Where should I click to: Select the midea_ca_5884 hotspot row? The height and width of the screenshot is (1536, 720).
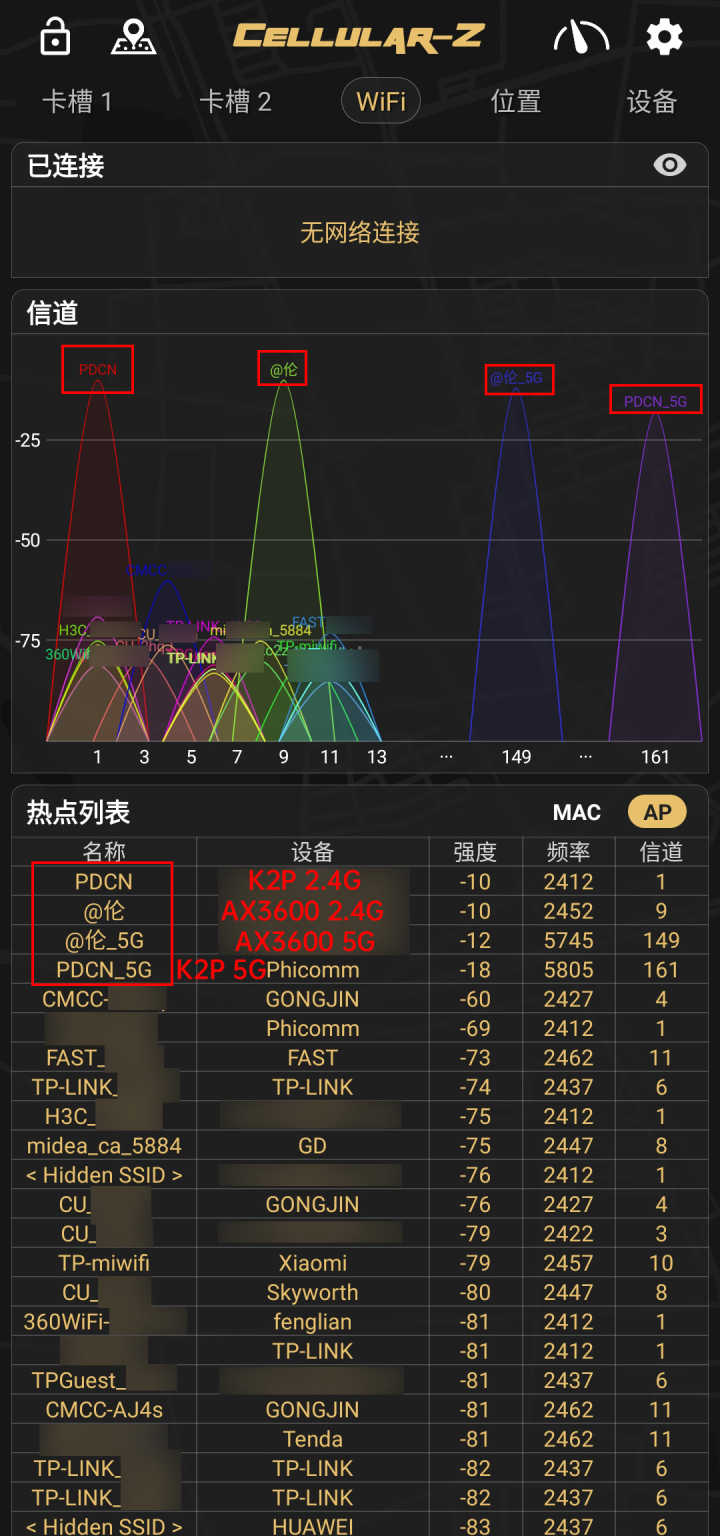click(360, 1146)
